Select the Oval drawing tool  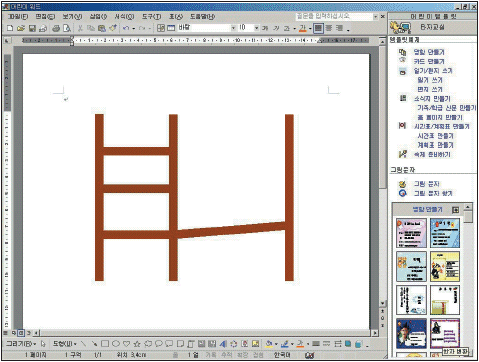coord(116,343)
